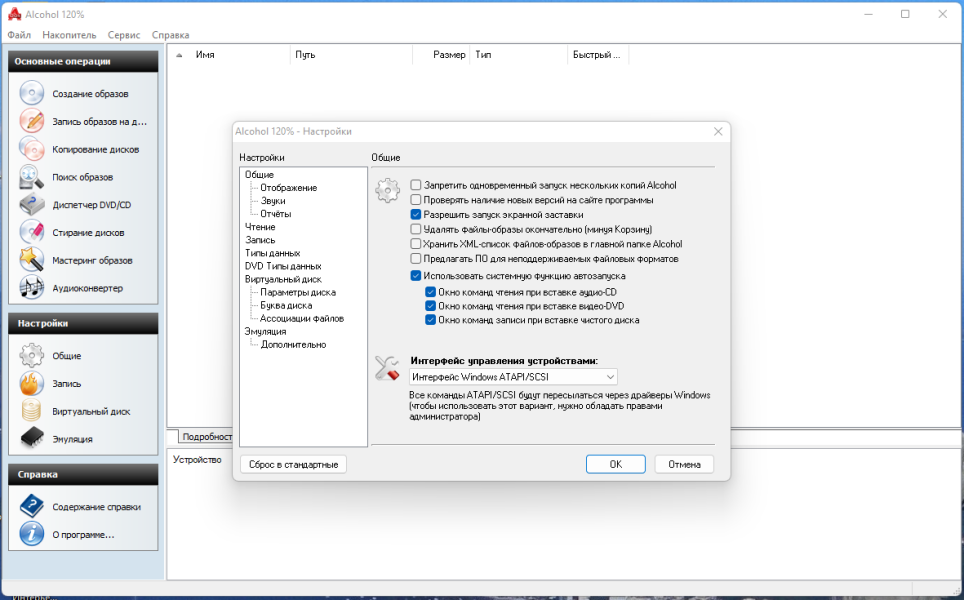Select Виртуальный диск in the settings tree

pyautogui.click(x=283, y=279)
